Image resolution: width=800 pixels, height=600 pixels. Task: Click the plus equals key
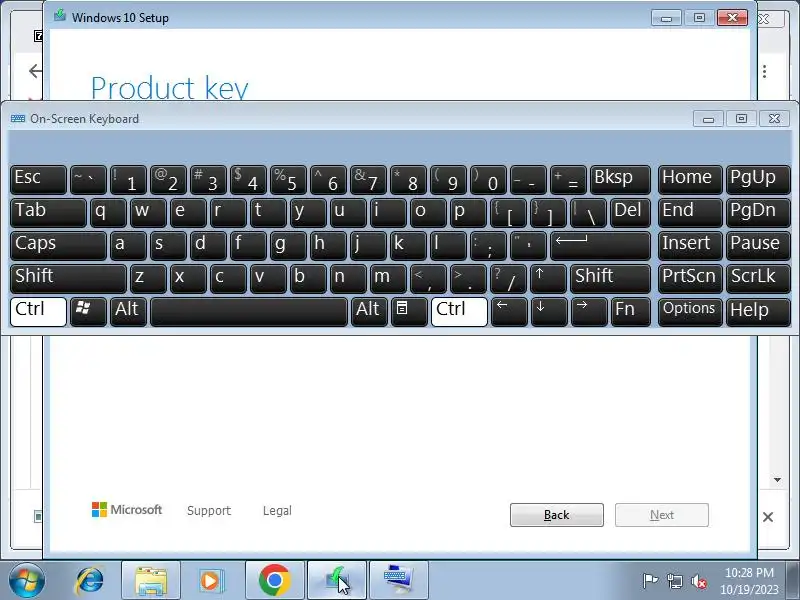[x=568, y=180]
